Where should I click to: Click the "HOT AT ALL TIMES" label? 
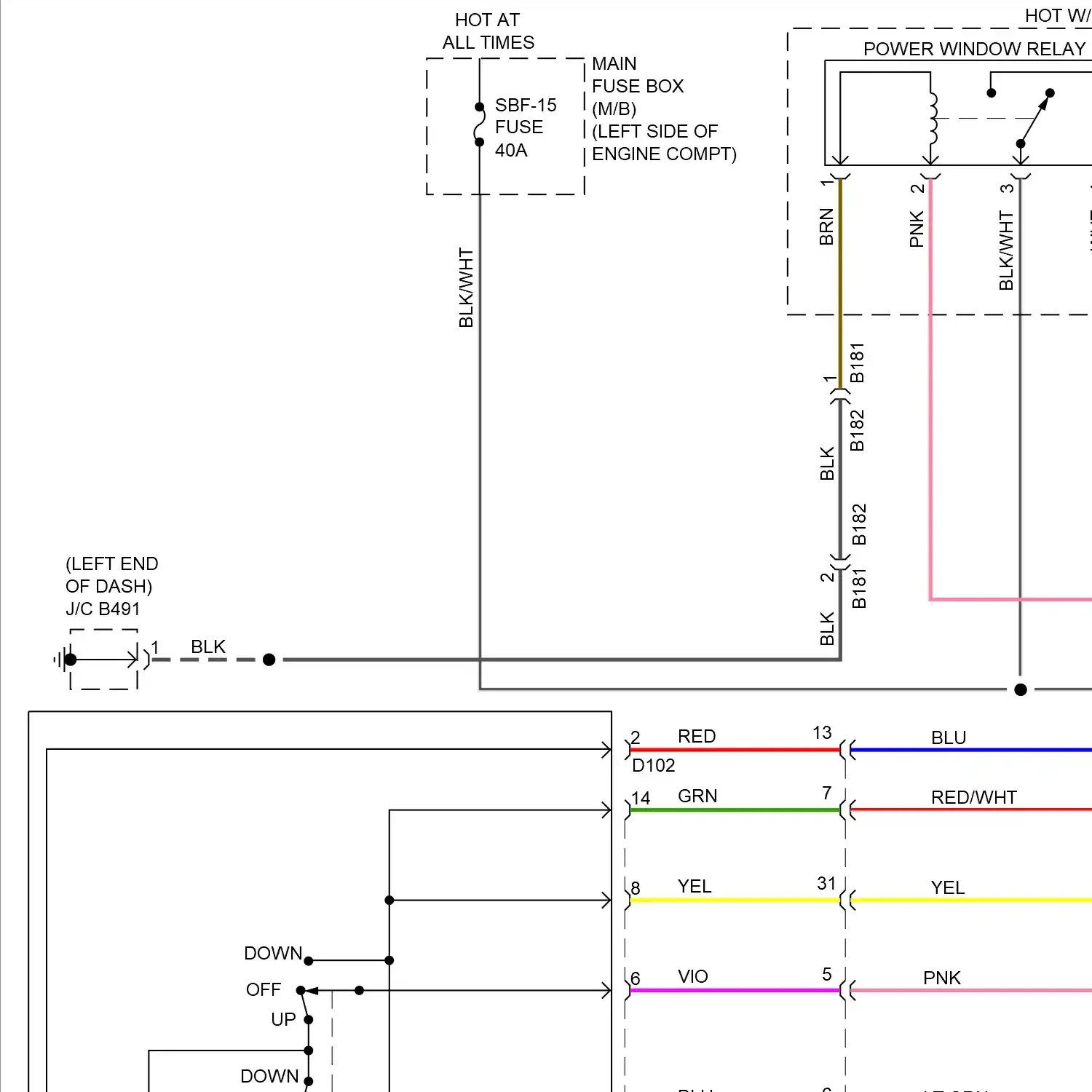[x=488, y=31]
